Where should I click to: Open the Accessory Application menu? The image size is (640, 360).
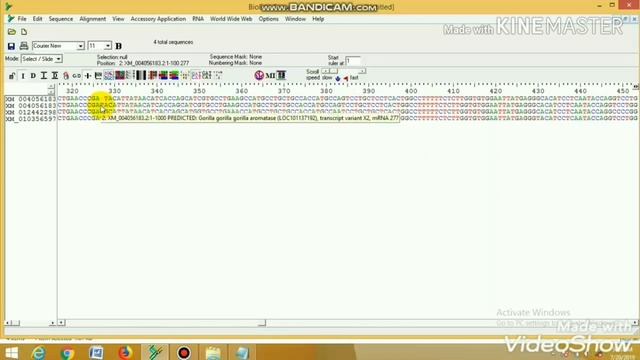point(158,19)
